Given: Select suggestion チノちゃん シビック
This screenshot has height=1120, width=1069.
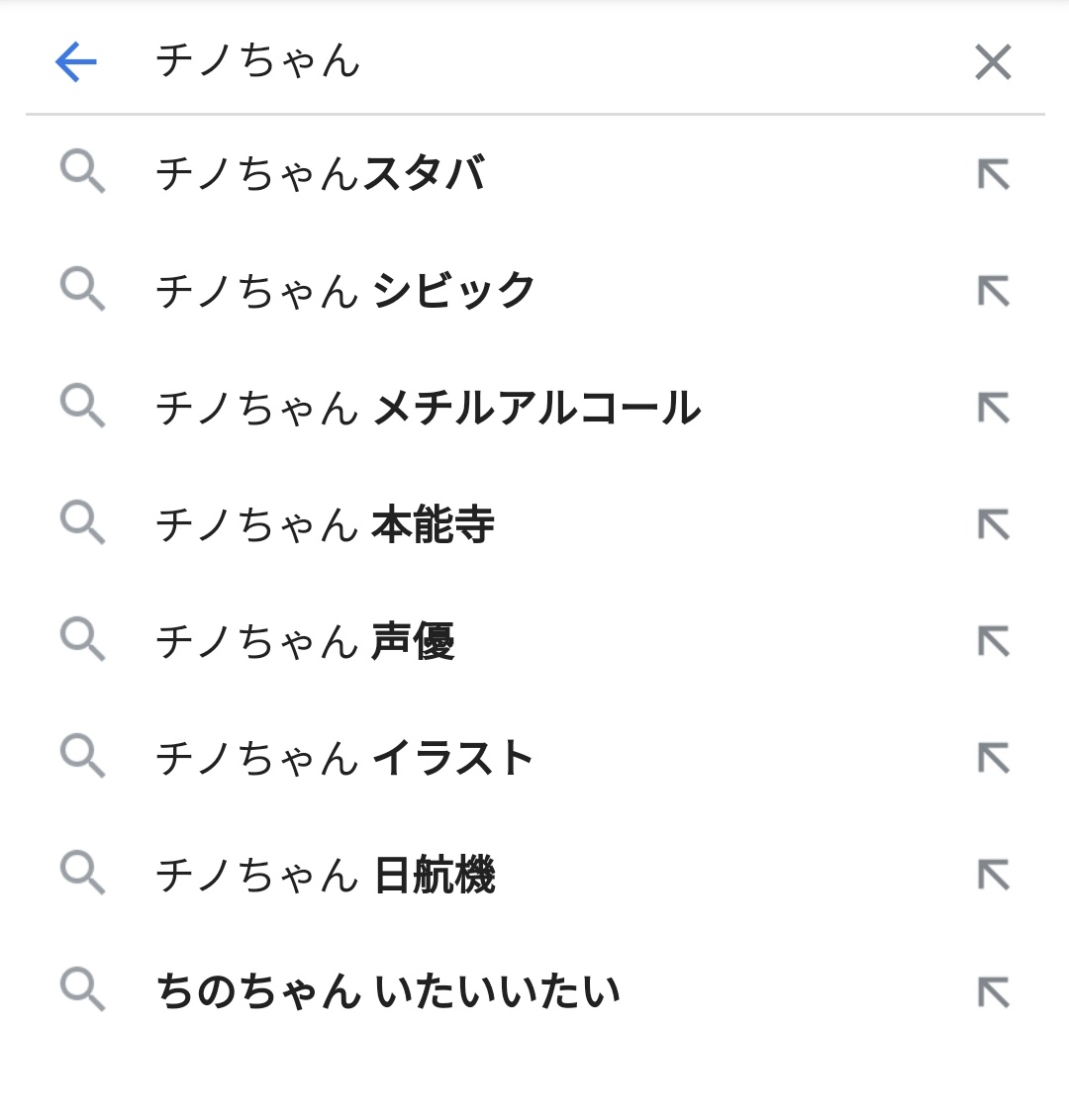Looking at the screenshot, I should pyautogui.click(x=345, y=291).
